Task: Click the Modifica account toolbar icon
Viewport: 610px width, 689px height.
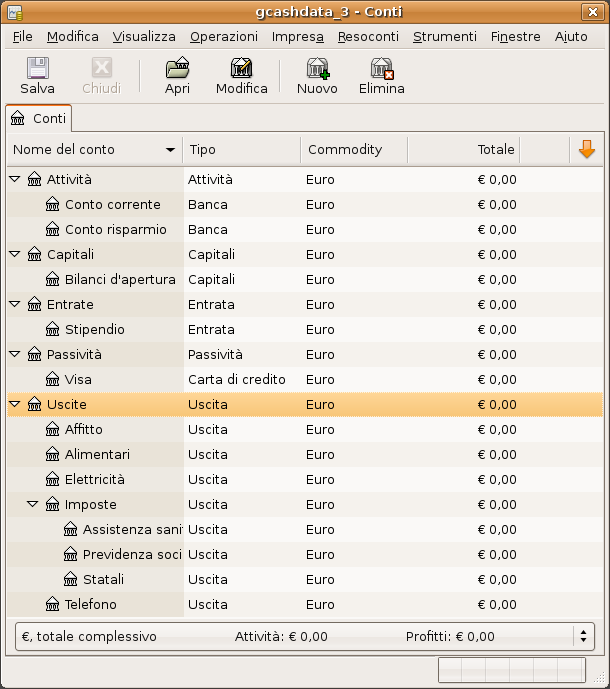Action: (241, 68)
